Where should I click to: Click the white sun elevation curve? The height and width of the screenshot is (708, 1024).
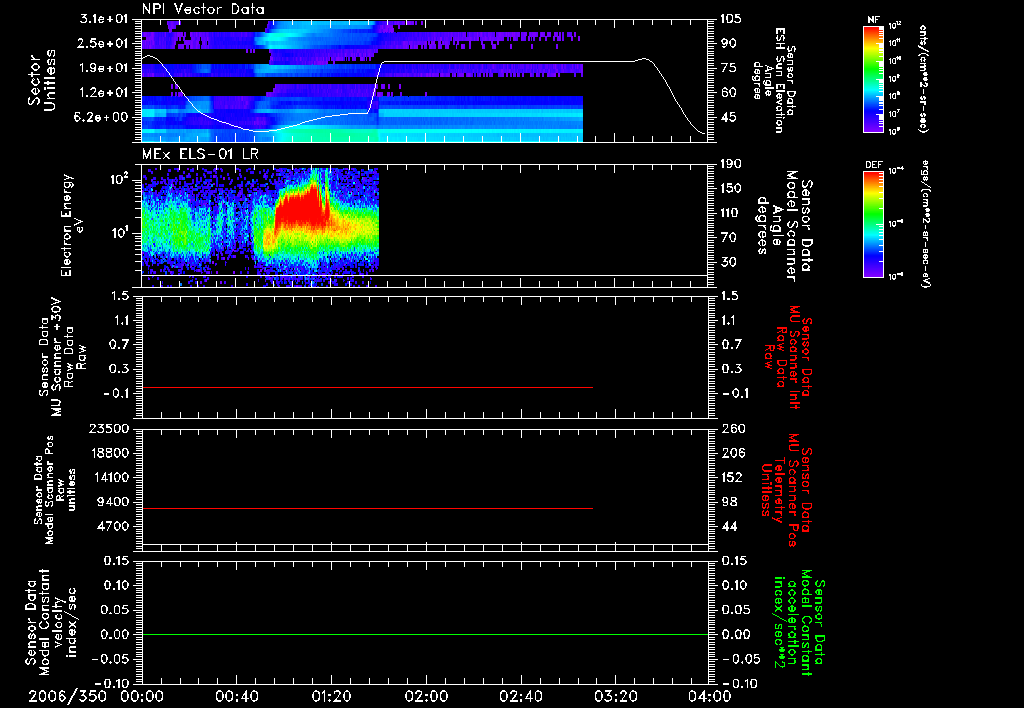(x=509, y=61)
